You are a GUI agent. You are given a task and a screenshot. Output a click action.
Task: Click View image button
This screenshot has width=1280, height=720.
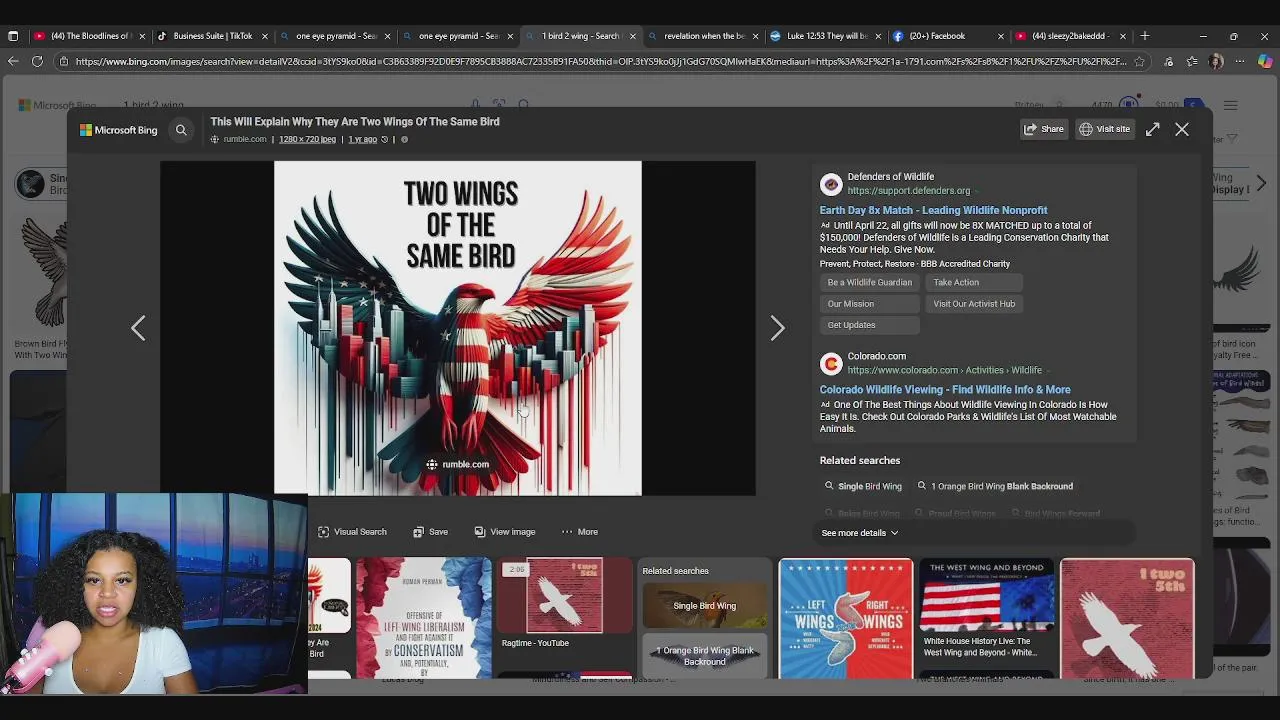click(x=505, y=532)
